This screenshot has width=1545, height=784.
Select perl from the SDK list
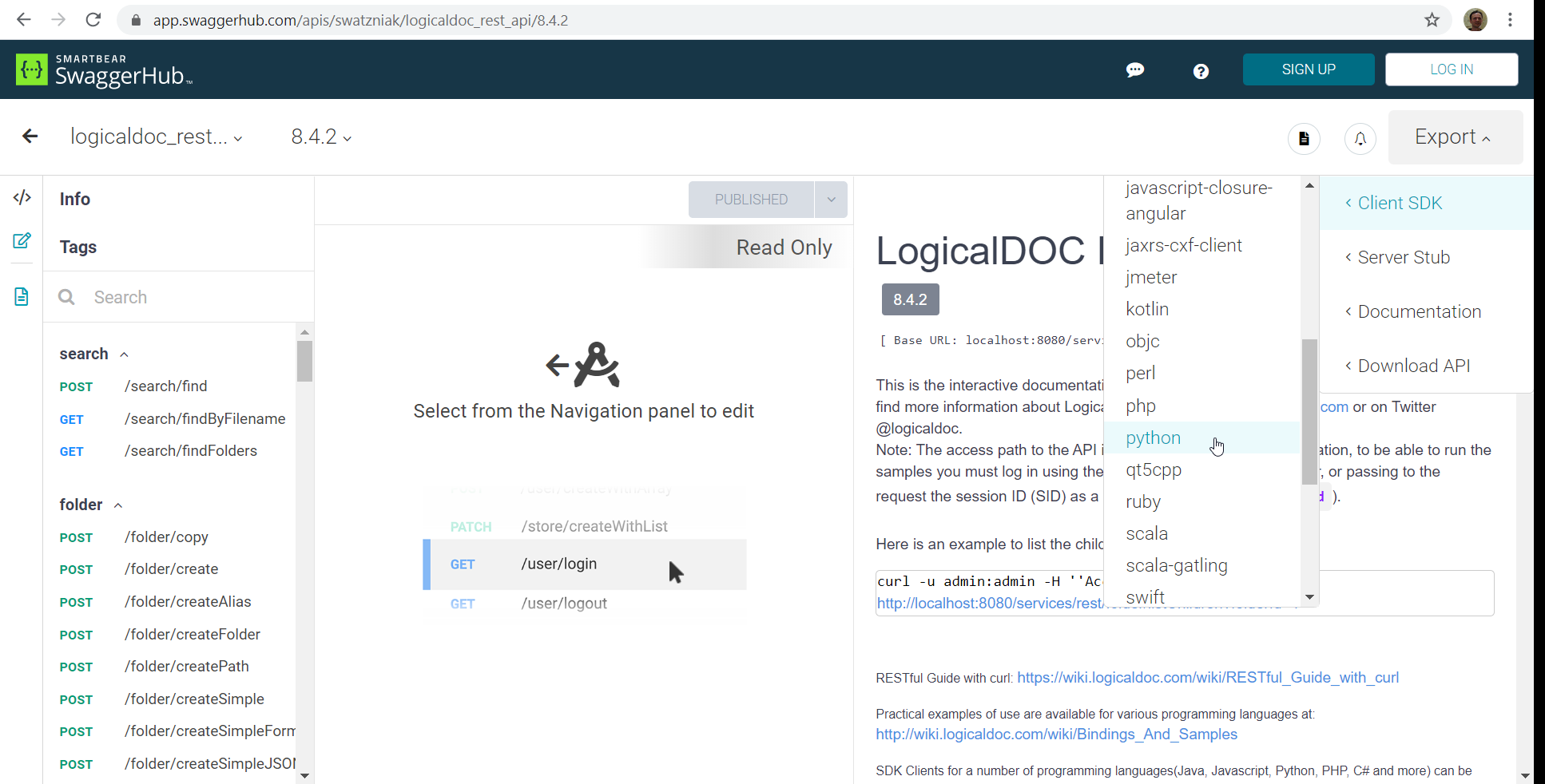point(1202,373)
